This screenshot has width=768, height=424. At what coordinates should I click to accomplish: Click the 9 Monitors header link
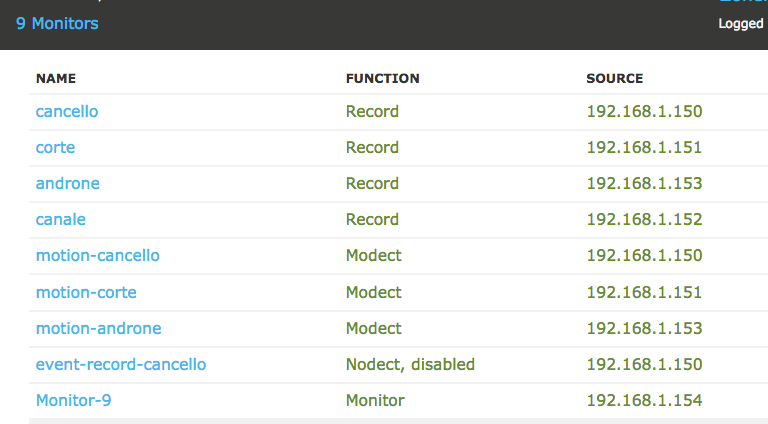pos(57,24)
